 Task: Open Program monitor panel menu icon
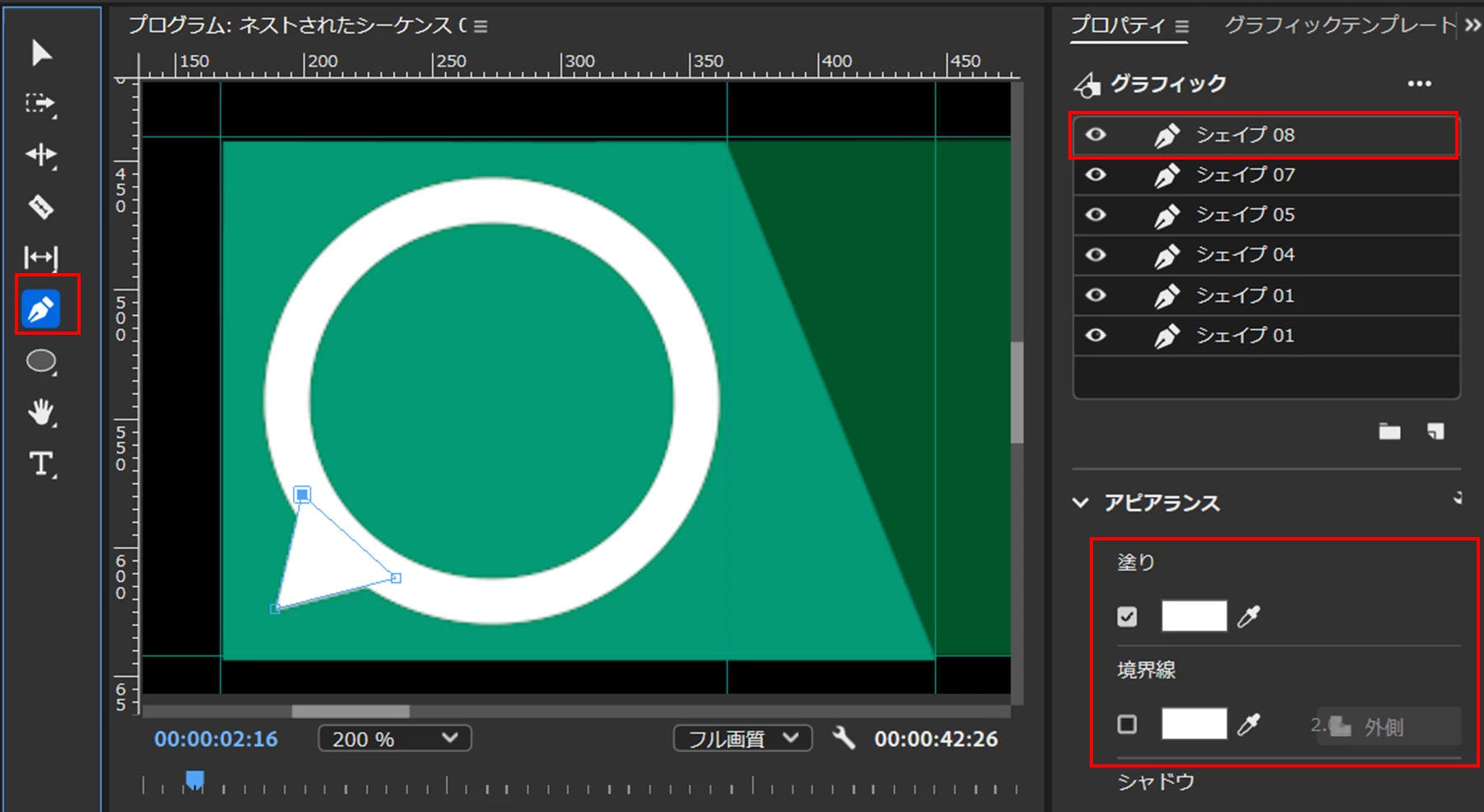pyautogui.click(x=481, y=26)
